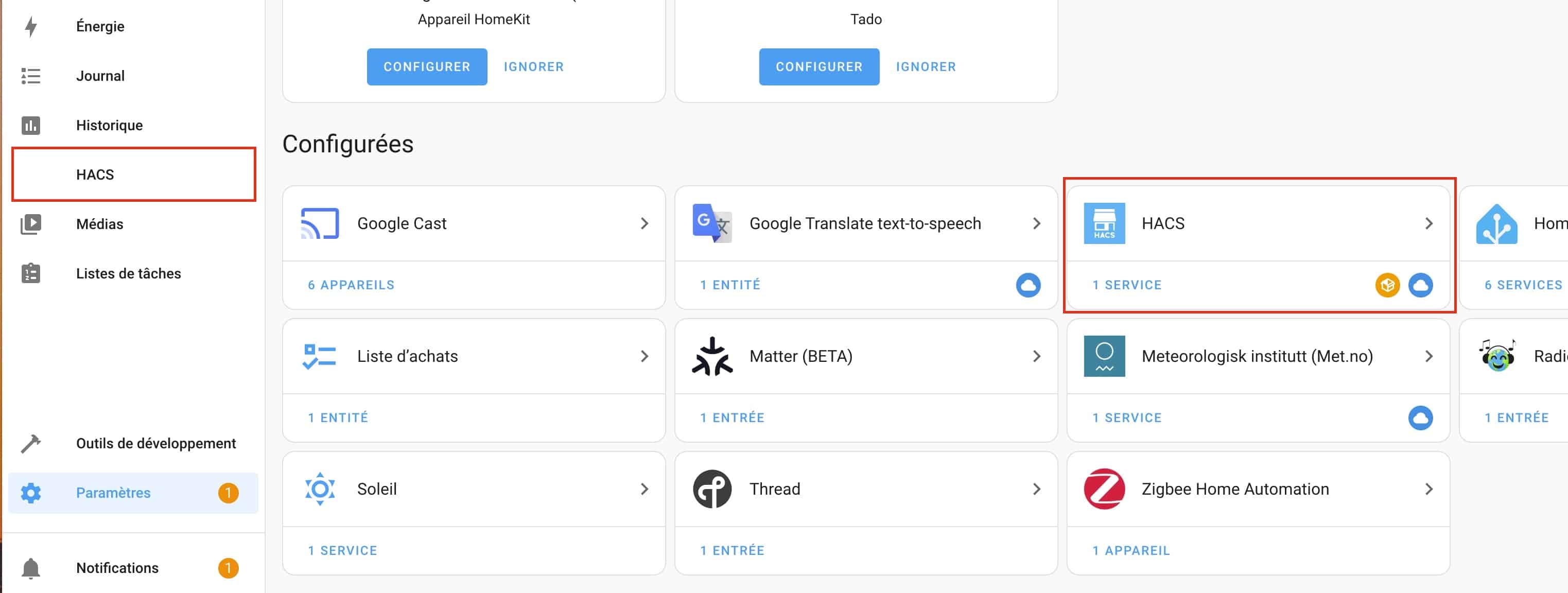Open 1 ENTITÉ link under Liste d'achats
Viewport: 1568px width, 593px height.
[x=338, y=417]
